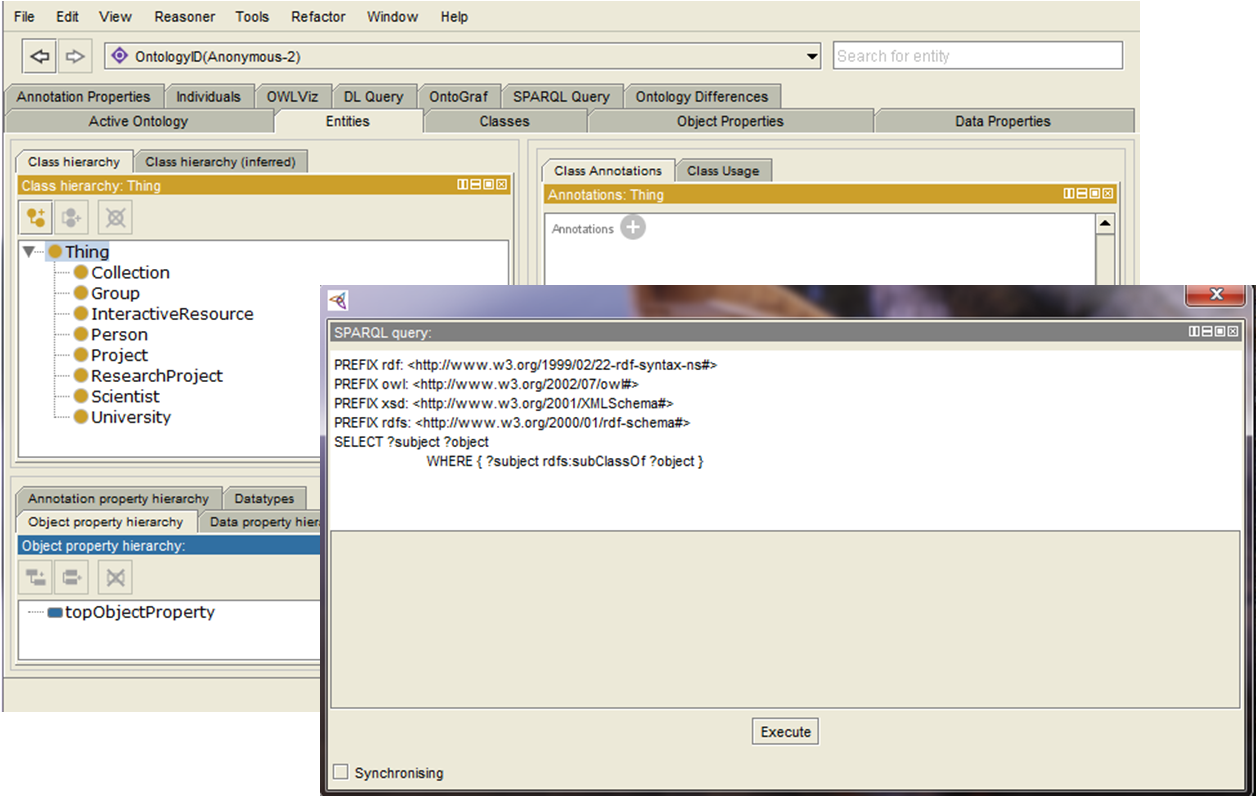
Task: Enable the Synchronising checkbox
Action: pos(341,772)
